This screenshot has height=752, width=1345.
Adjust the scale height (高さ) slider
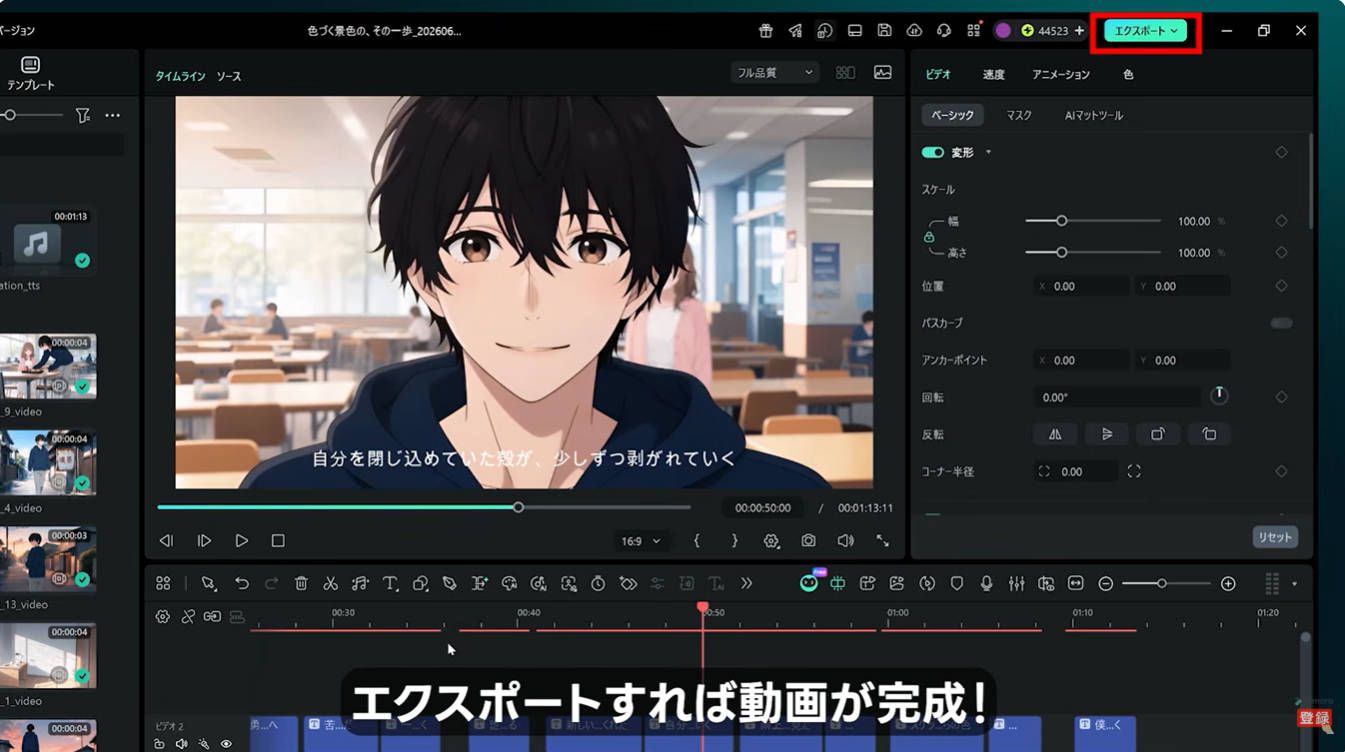pyautogui.click(x=1093, y=253)
